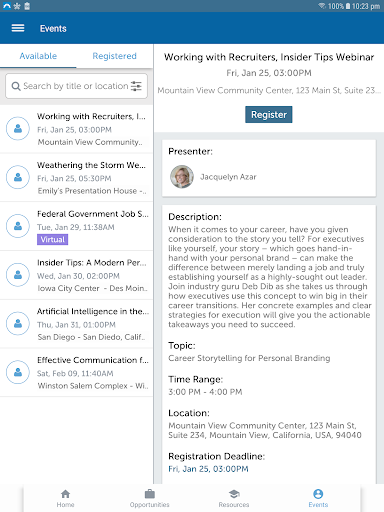Image resolution: width=384 pixels, height=512 pixels.
Task: Select the Artificial Intelligence in the... event
Action: coord(76,324)
